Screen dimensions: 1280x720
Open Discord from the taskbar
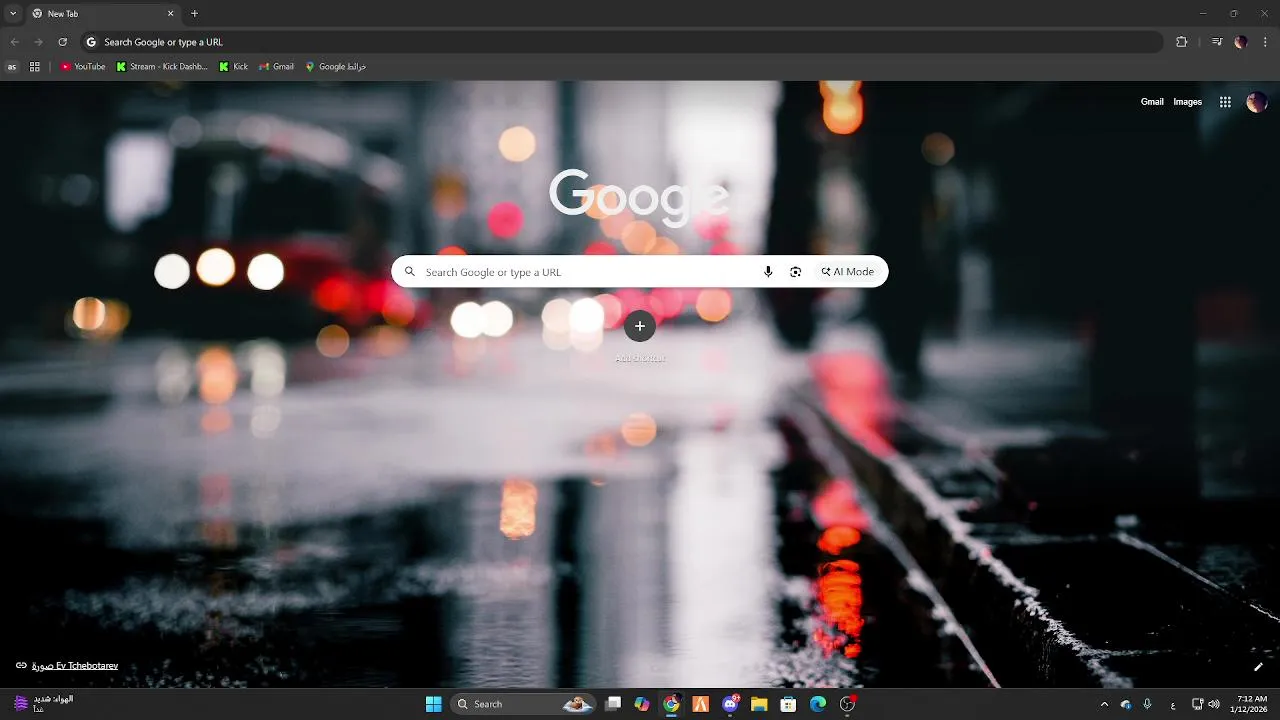pos(730,704)
